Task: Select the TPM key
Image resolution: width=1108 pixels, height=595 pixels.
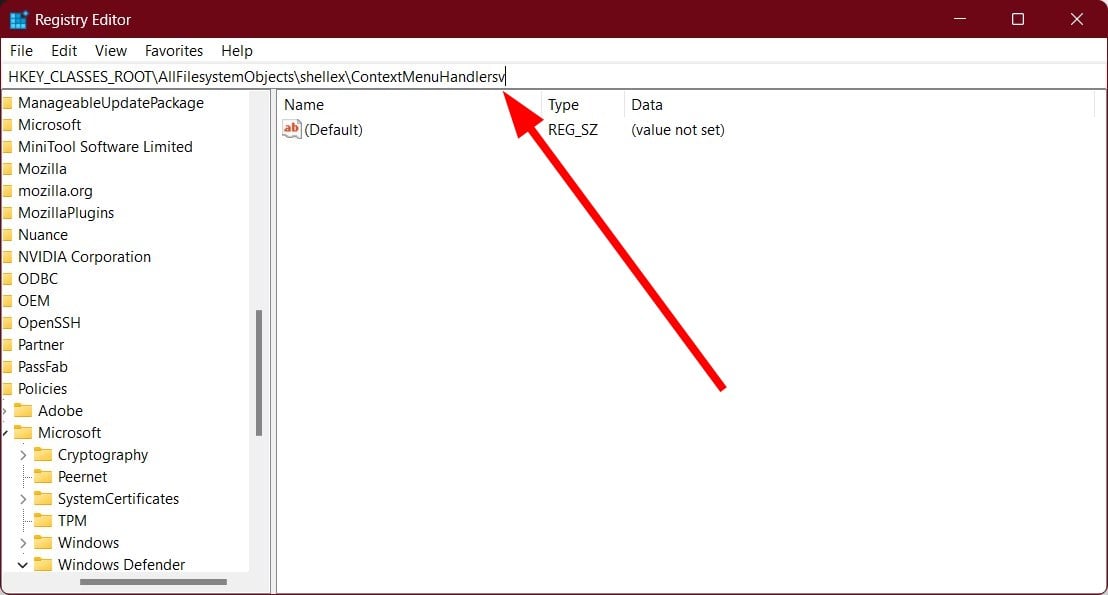Action: (x=72, y=521)
